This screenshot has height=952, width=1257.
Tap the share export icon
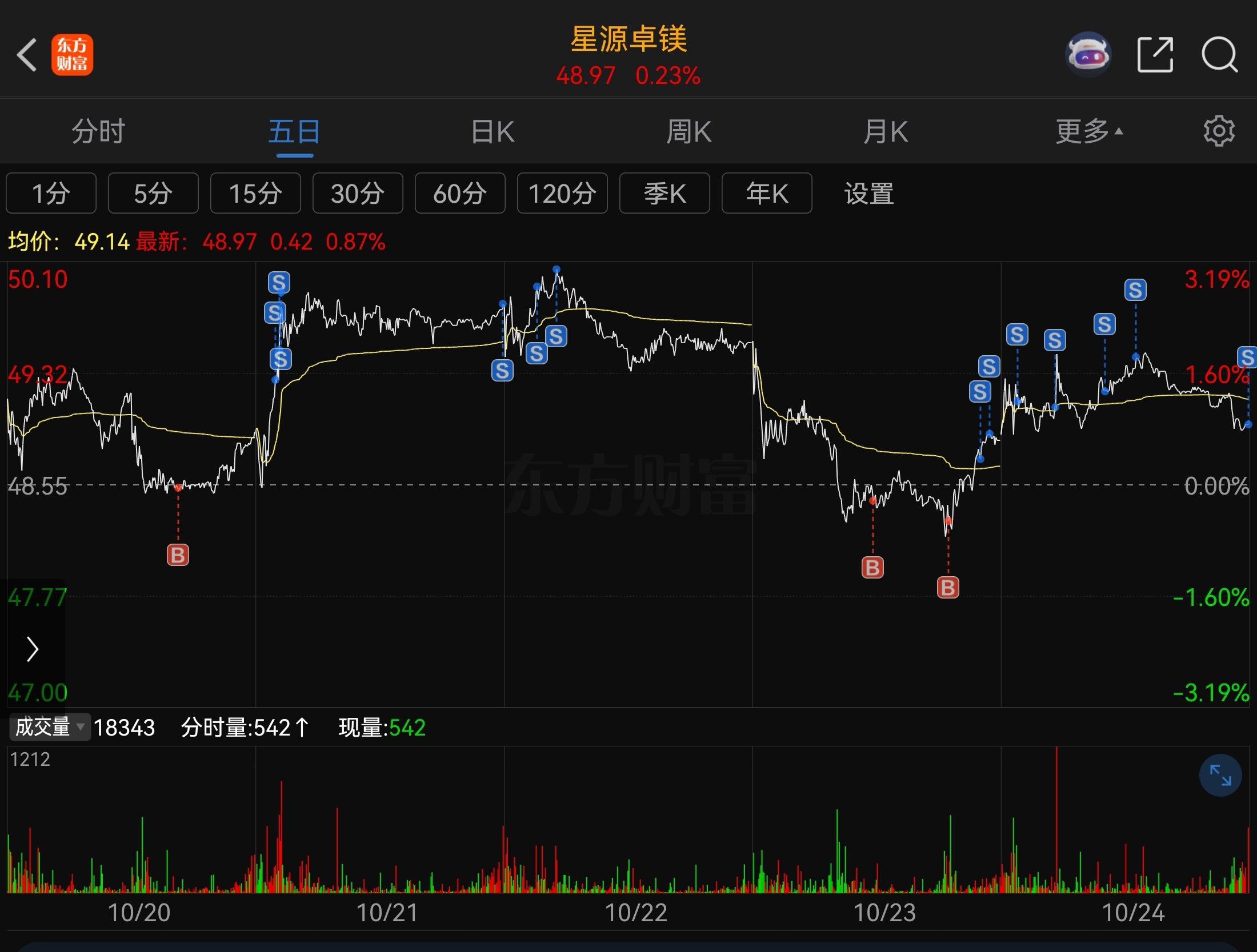point(1155,55)
